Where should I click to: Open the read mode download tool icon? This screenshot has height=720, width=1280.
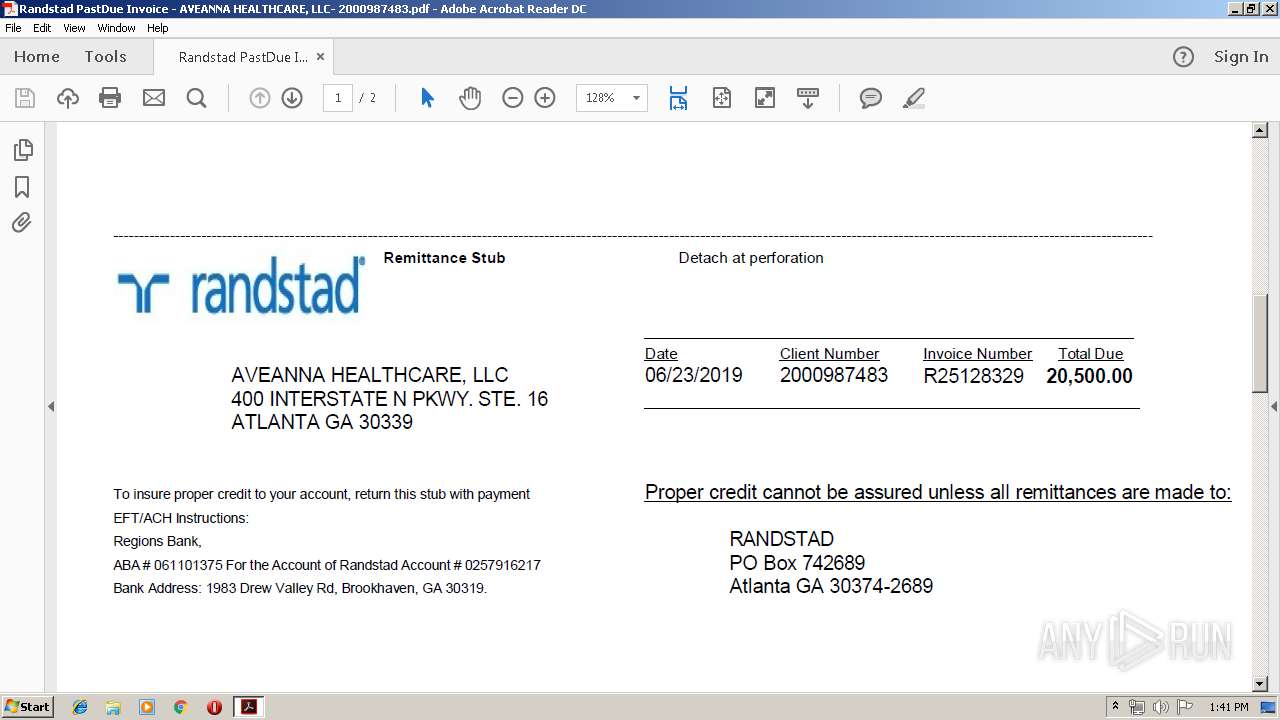point(808,98)
